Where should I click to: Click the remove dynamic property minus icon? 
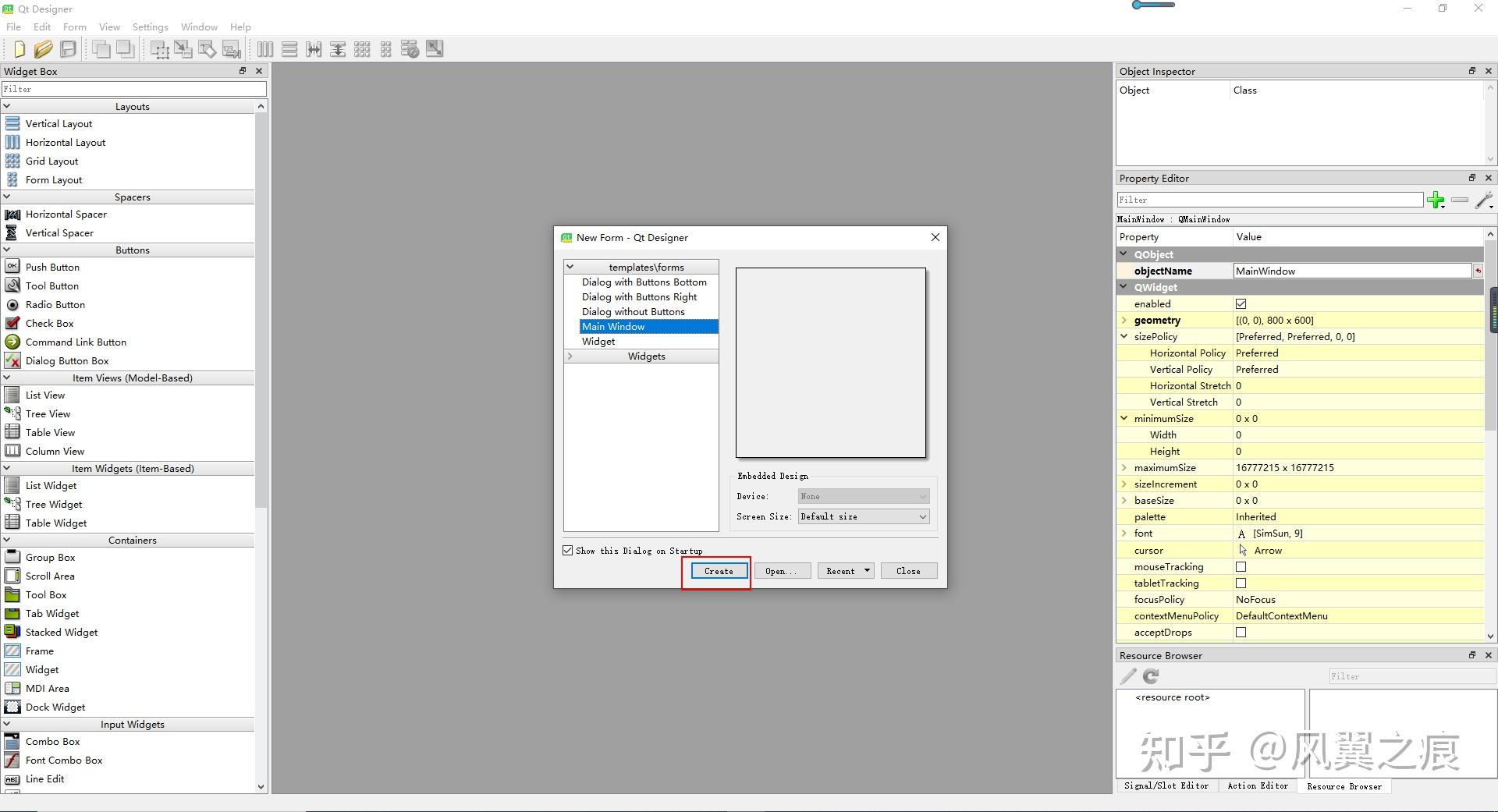[1460, 200]
